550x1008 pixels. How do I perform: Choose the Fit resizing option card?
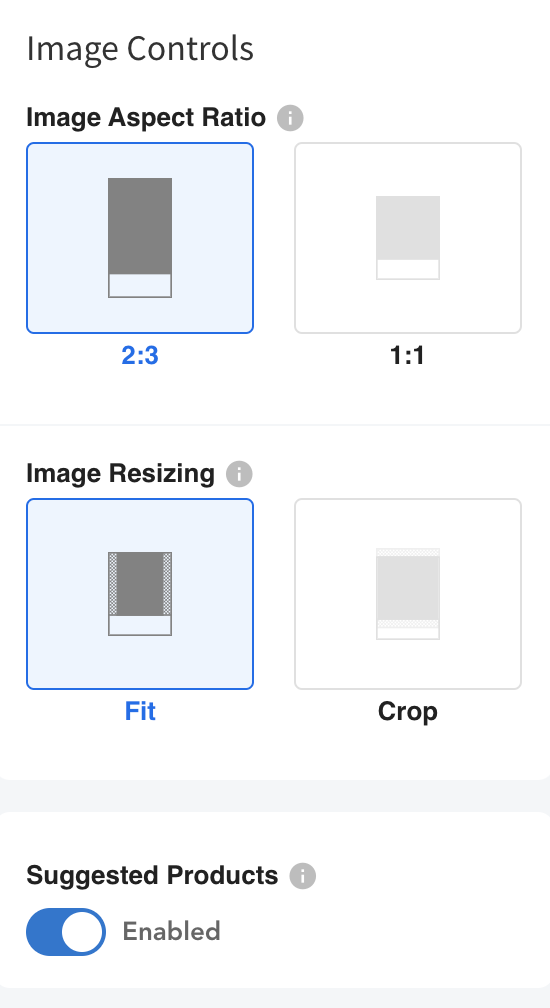[x=140, y=594]
